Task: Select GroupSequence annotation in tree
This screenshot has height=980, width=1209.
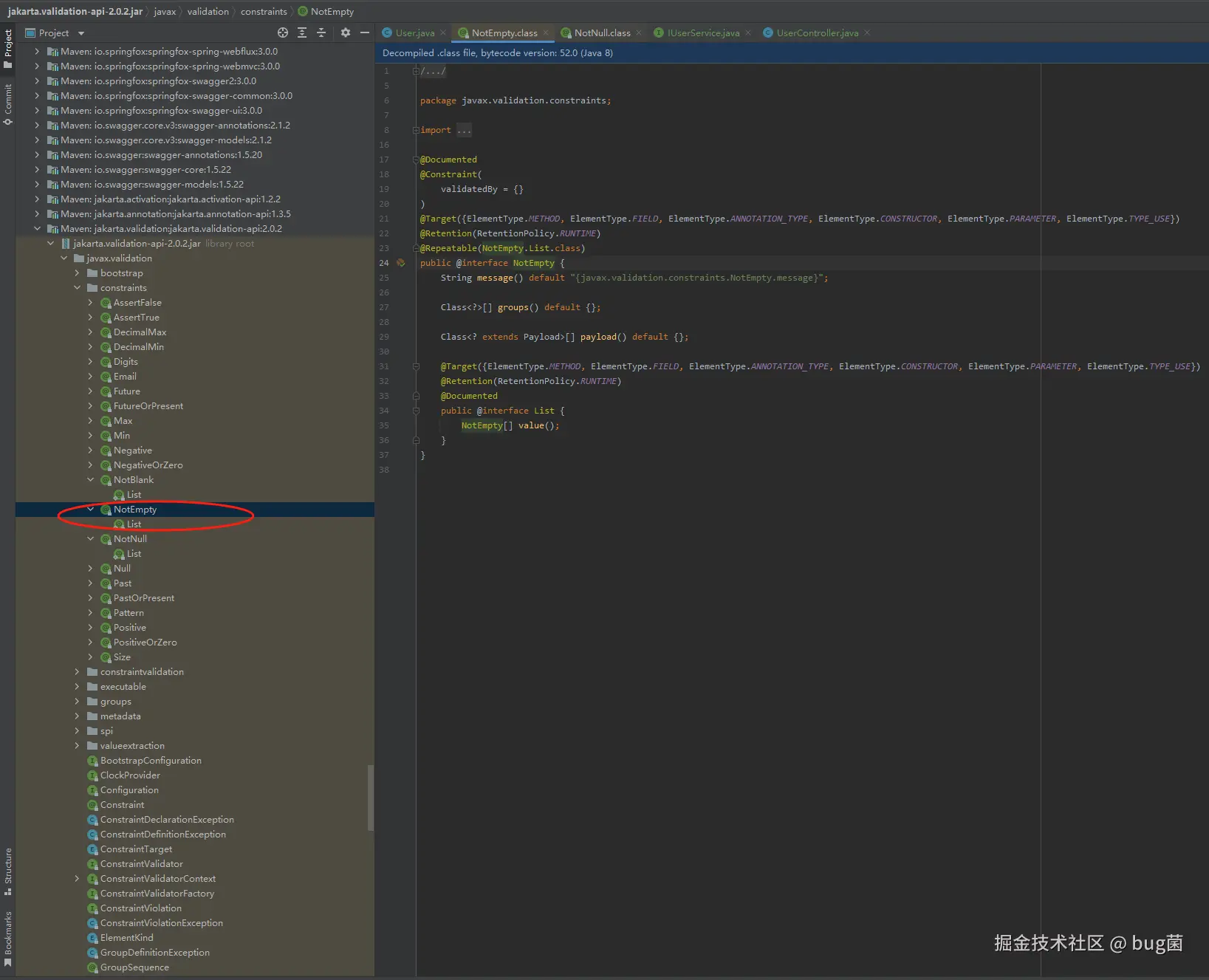Action: click(x=134, y=967)
